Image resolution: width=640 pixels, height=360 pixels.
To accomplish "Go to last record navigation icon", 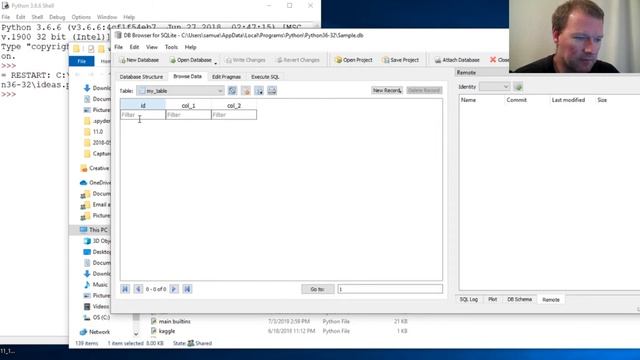I will 187,289.
